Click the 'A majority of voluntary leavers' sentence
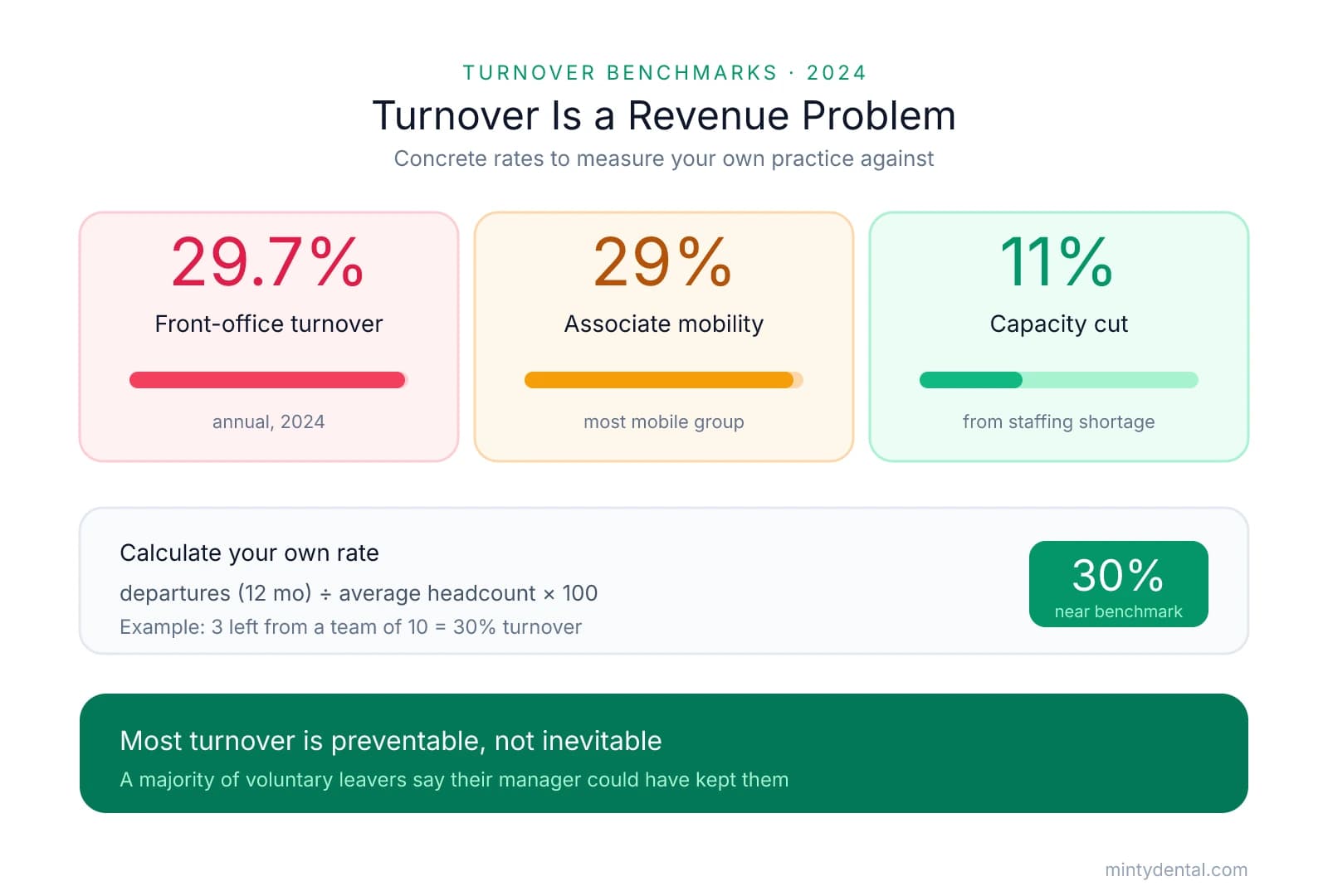This screenshot has width=1328, height=896. coord(454,780)
